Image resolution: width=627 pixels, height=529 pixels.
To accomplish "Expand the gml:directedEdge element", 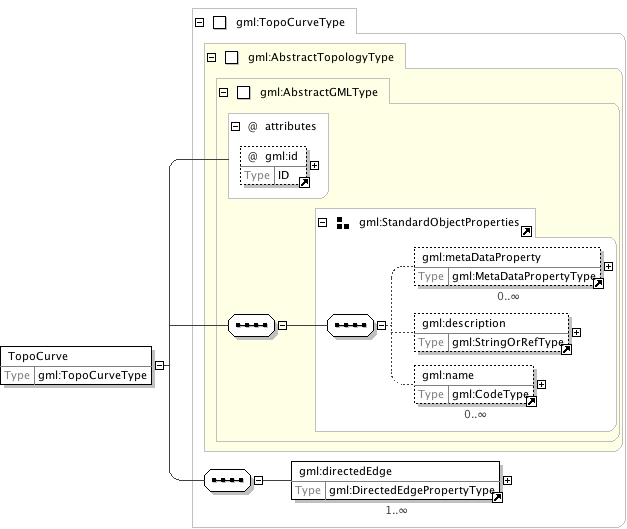I will (x=507, y=480).
